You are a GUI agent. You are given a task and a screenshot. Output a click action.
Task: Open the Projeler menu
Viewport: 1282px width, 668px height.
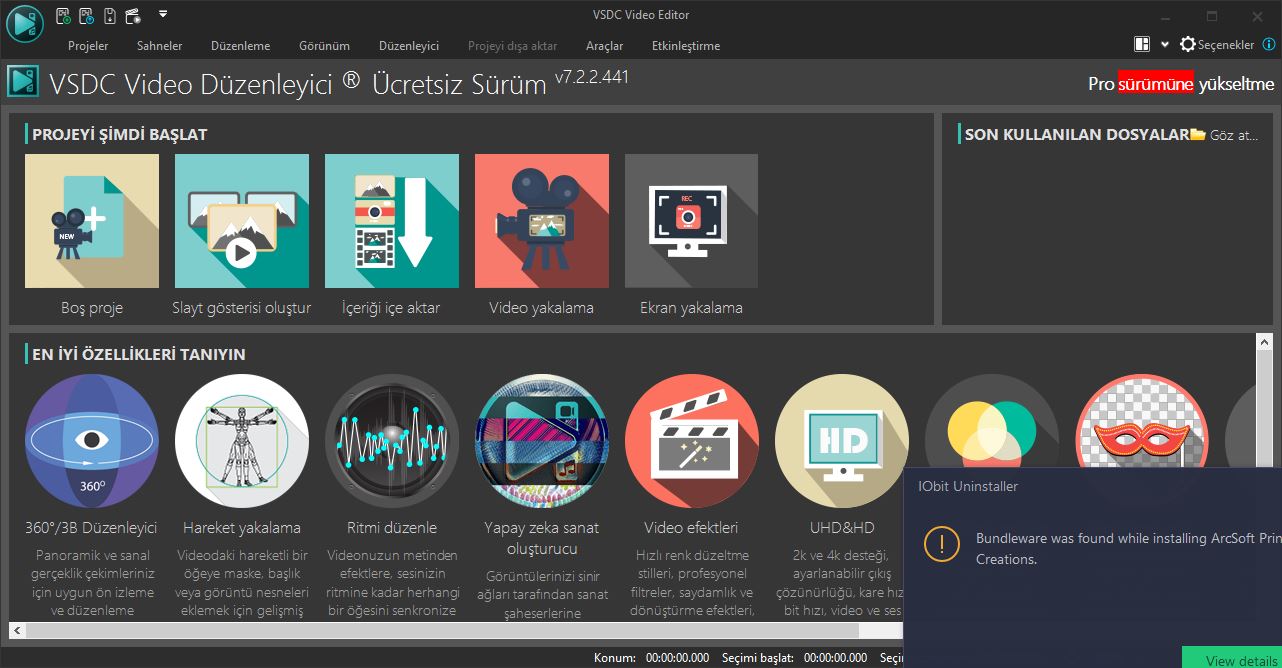[x=88, y=46]
